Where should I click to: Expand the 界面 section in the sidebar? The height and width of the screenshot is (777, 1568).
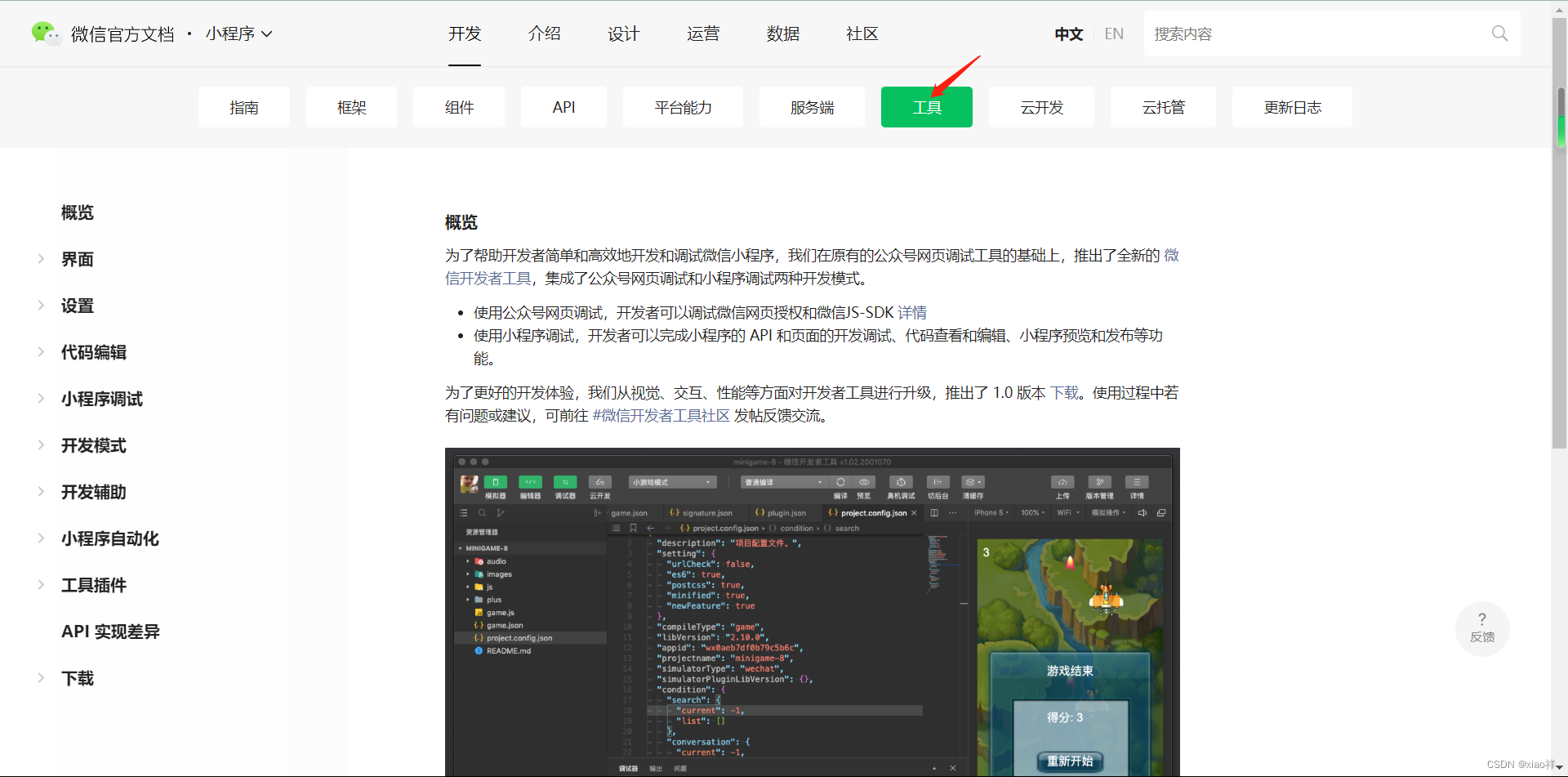pos(78,259)
